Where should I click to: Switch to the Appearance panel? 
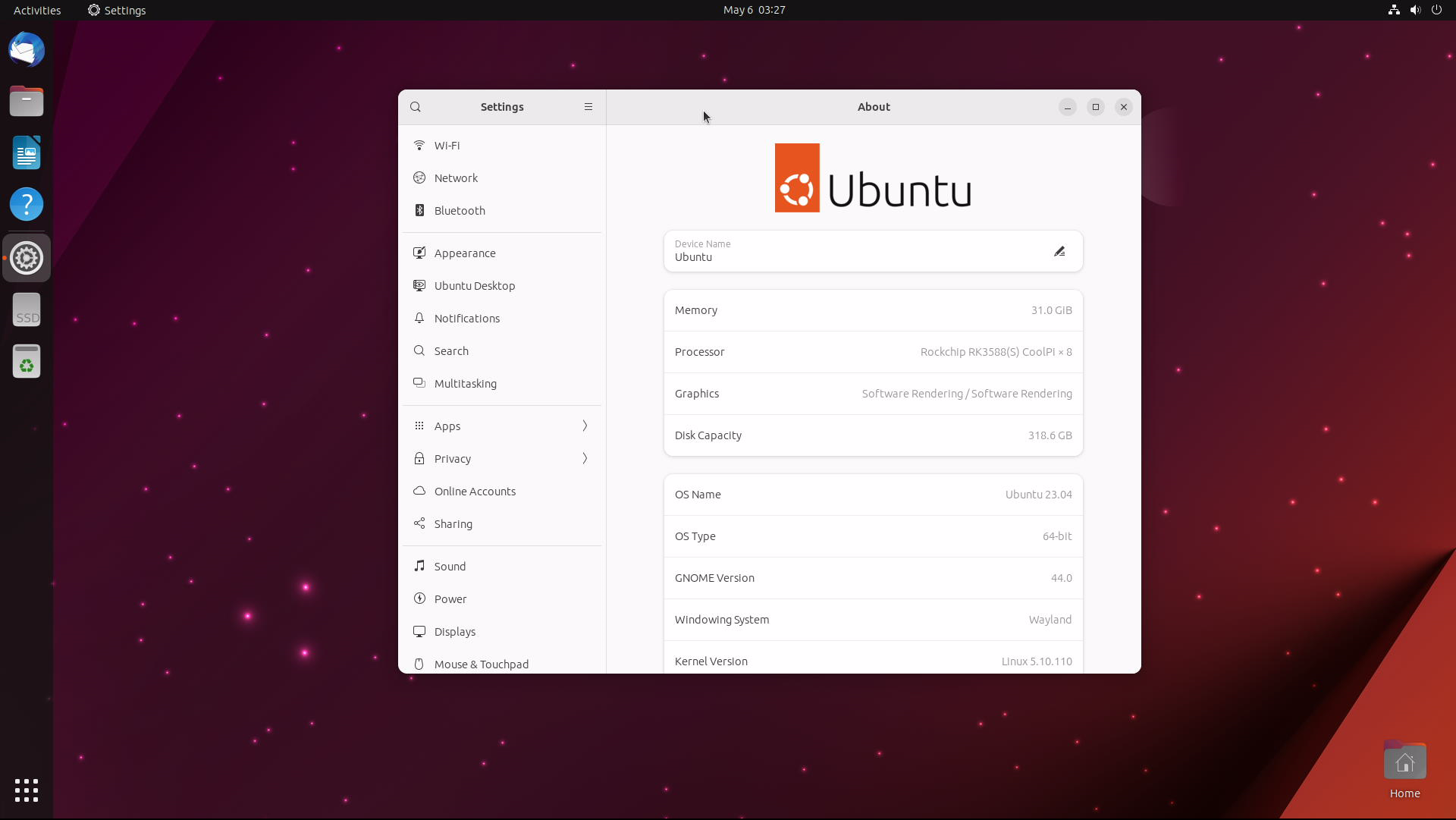[x=502, y=253]
